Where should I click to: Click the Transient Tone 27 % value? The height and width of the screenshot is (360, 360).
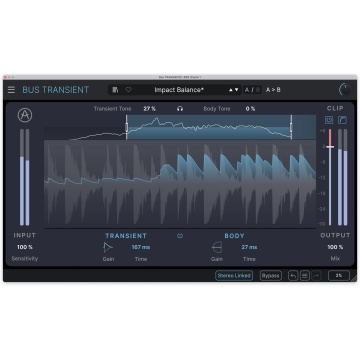(x=150, y=109)
